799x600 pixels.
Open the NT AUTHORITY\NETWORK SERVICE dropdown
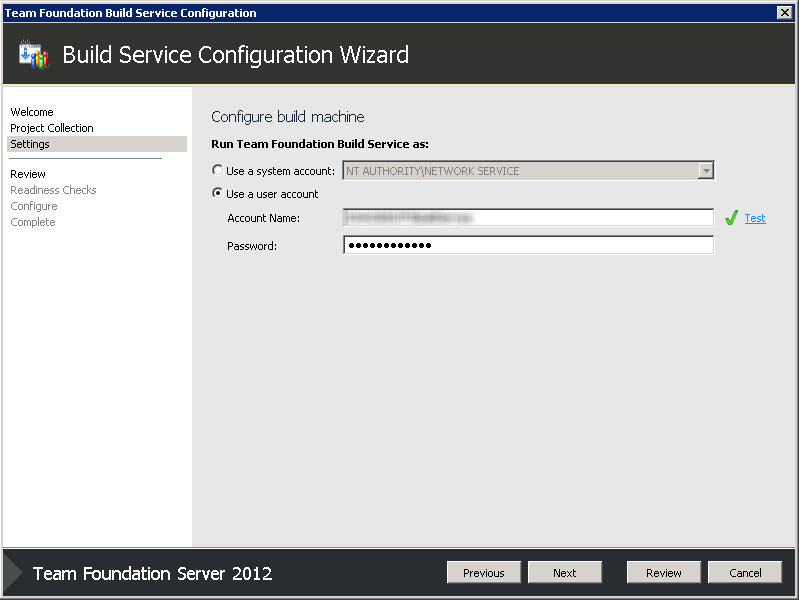(x=706, y=171)
